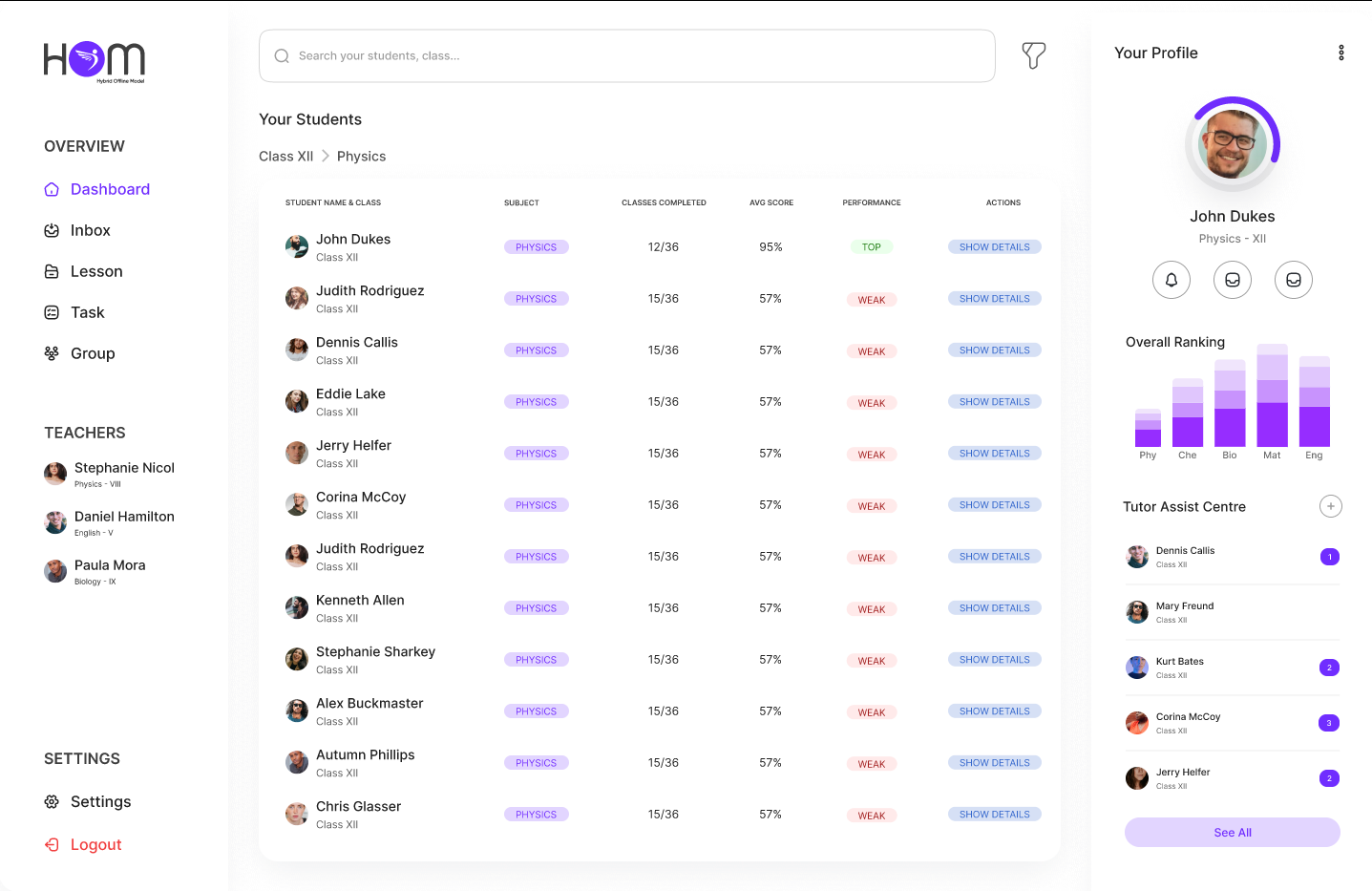Select Class XII in the breadcrumb
The width and height of the screenshot is (1372, 891).
[x=285, y=156]
